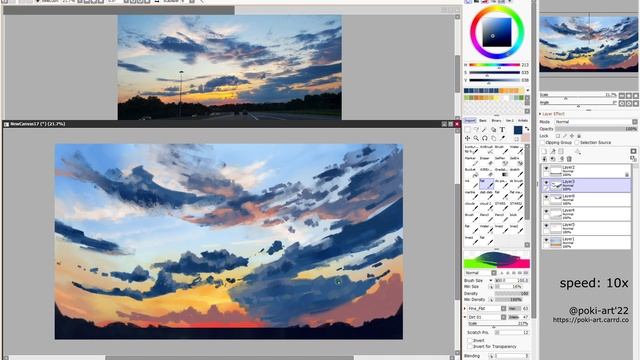Select the Eyedropper color picker tool
Image resolution: width=640 pixels, height=360 pixels.
502,138
